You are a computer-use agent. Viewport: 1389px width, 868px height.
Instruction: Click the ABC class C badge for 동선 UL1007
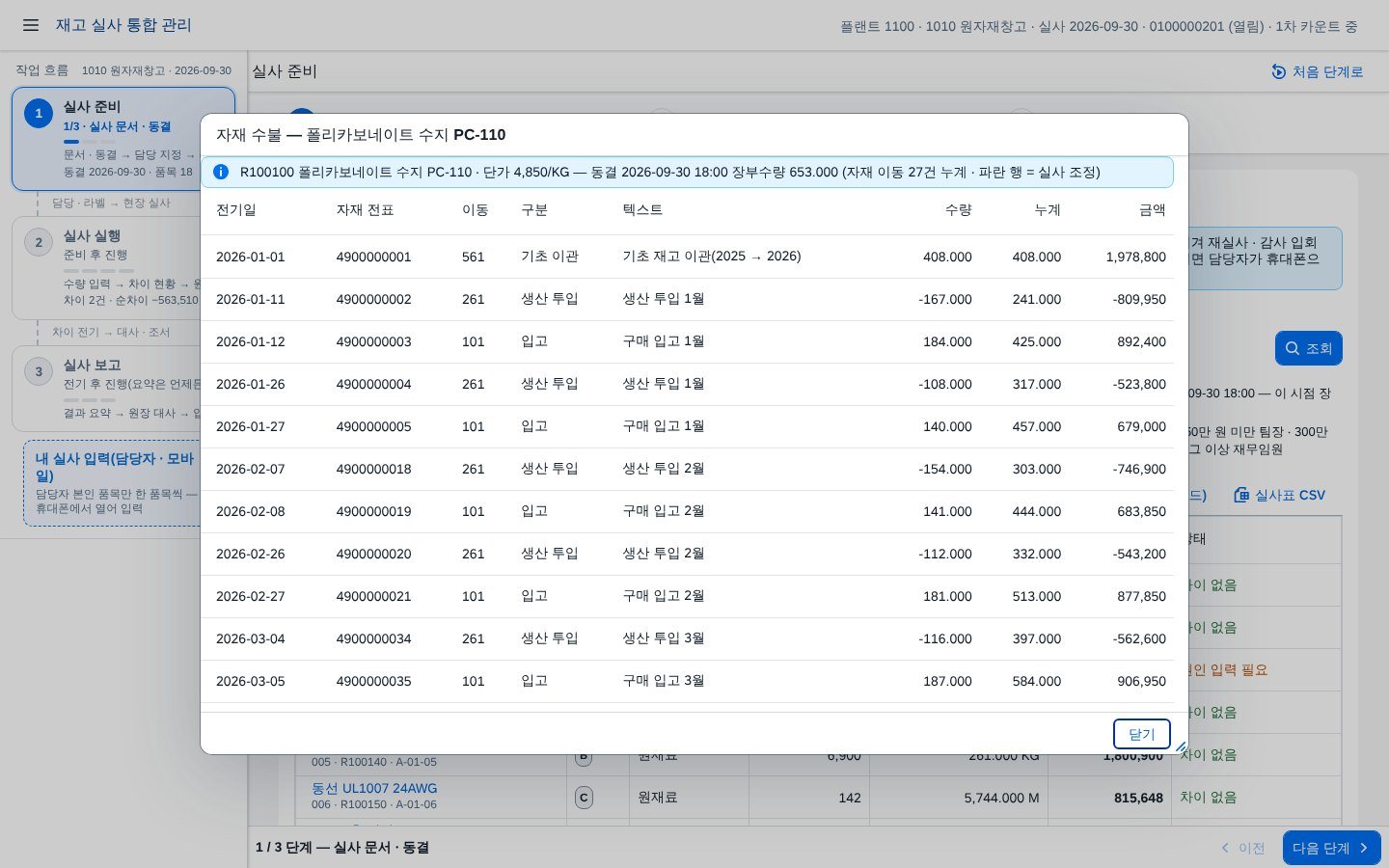[x=584, y=798]
